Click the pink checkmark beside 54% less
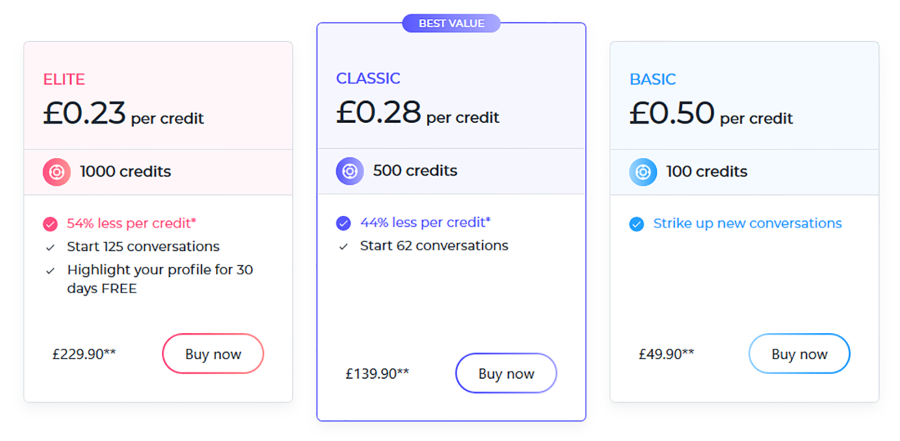Viewport: 900px width, 441px height. (x=50, y=224)
